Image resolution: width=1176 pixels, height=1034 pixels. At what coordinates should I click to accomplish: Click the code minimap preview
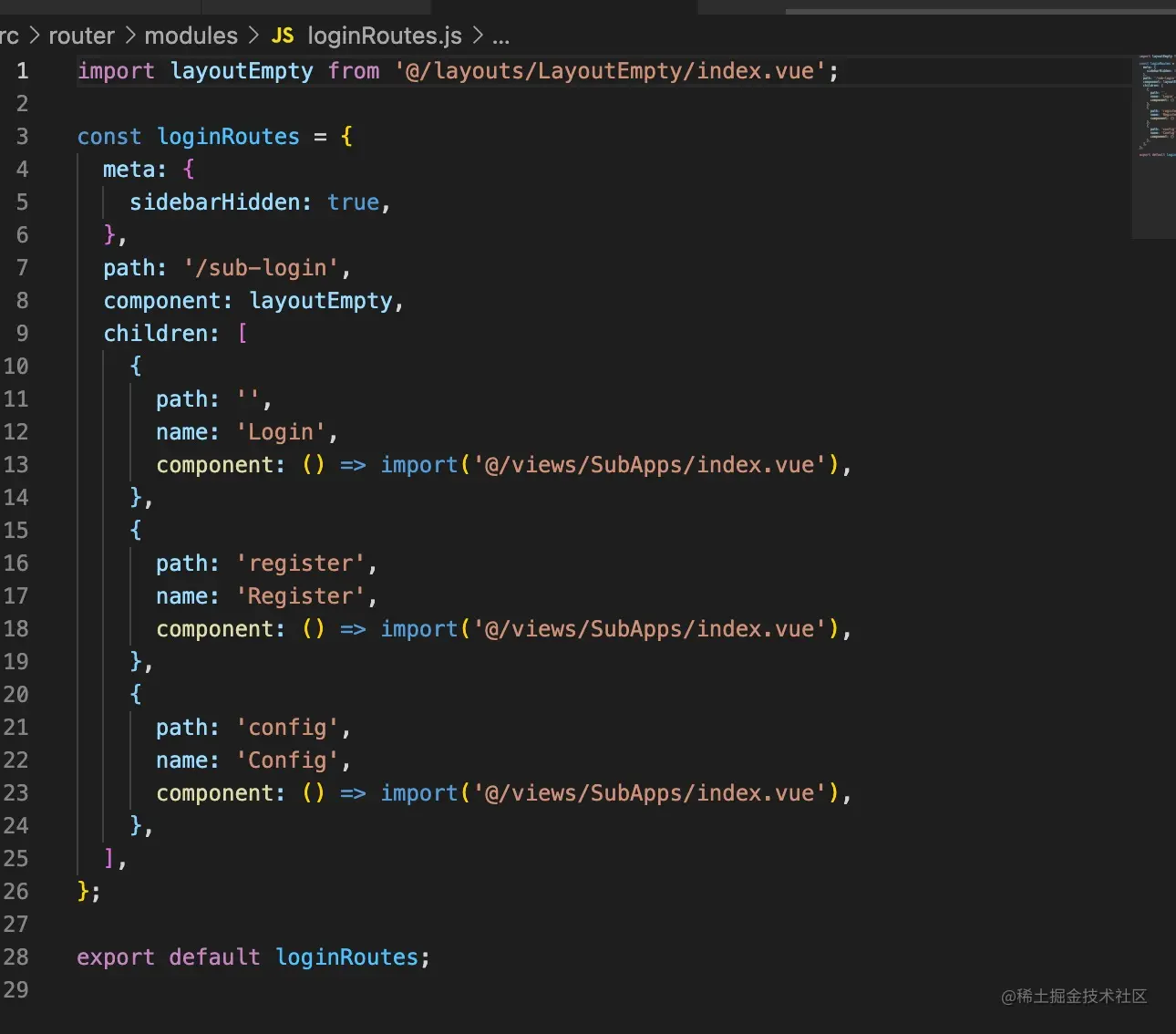pyautogui.click(x=1155, y=146)
